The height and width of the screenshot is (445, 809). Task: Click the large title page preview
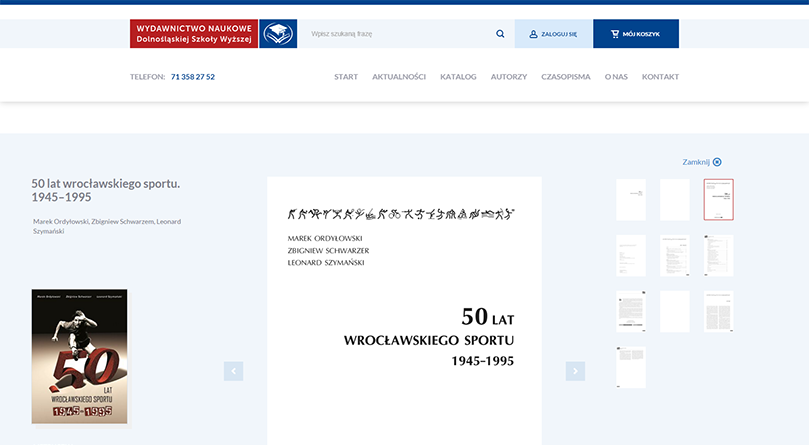coord(404,311)
